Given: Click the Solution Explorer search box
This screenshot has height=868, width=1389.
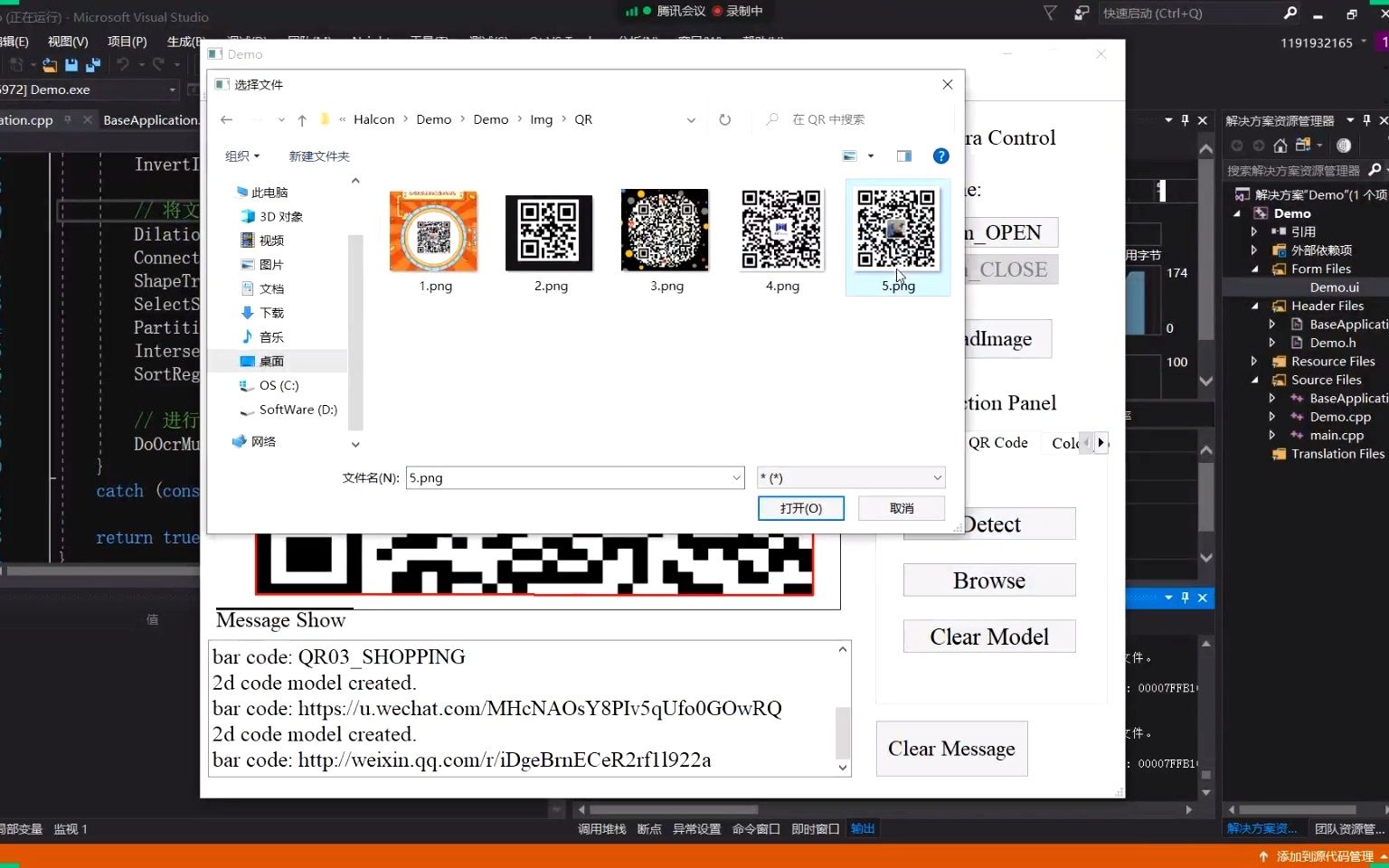Looking at the screenshot, I should pos(1293,170).
